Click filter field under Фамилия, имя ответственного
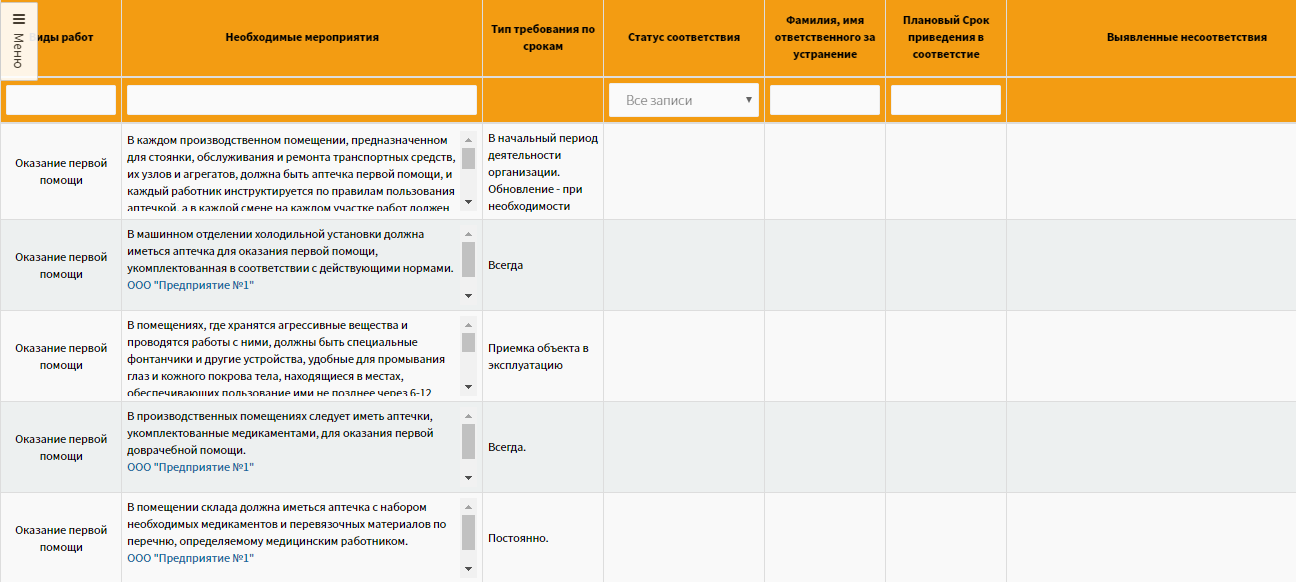 [x=825, y=100]
